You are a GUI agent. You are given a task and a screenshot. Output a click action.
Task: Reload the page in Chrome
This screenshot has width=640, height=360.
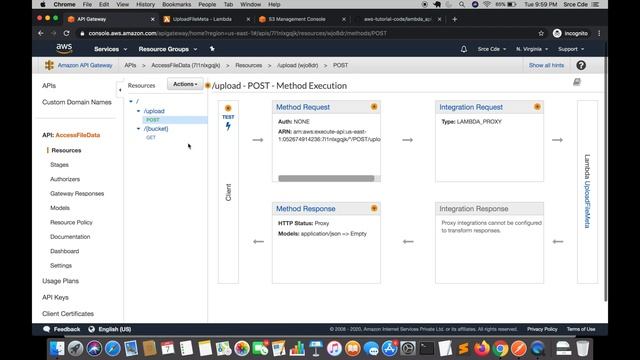[67, 33]
